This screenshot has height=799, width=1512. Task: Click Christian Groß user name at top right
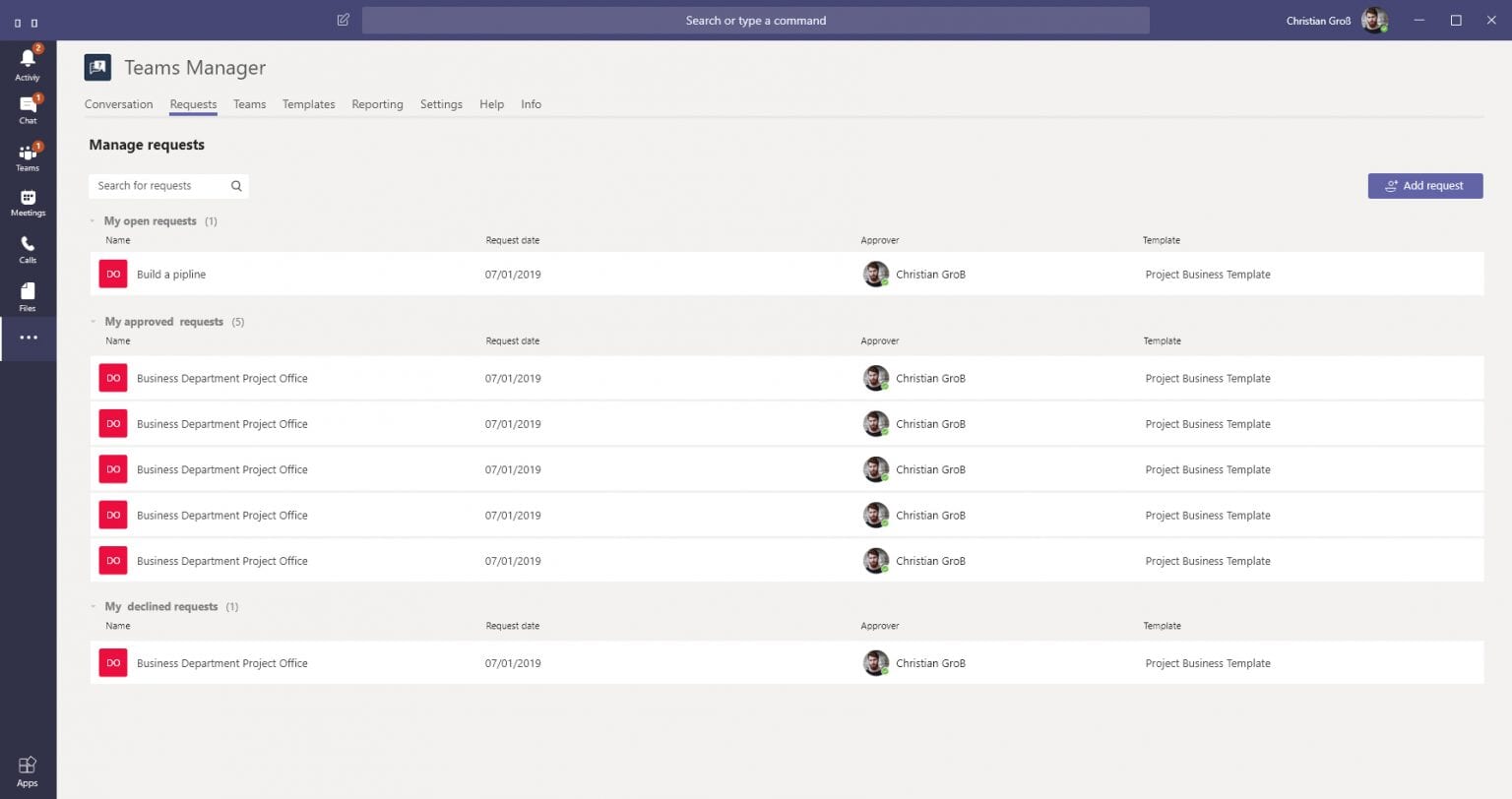point(1318,21)
